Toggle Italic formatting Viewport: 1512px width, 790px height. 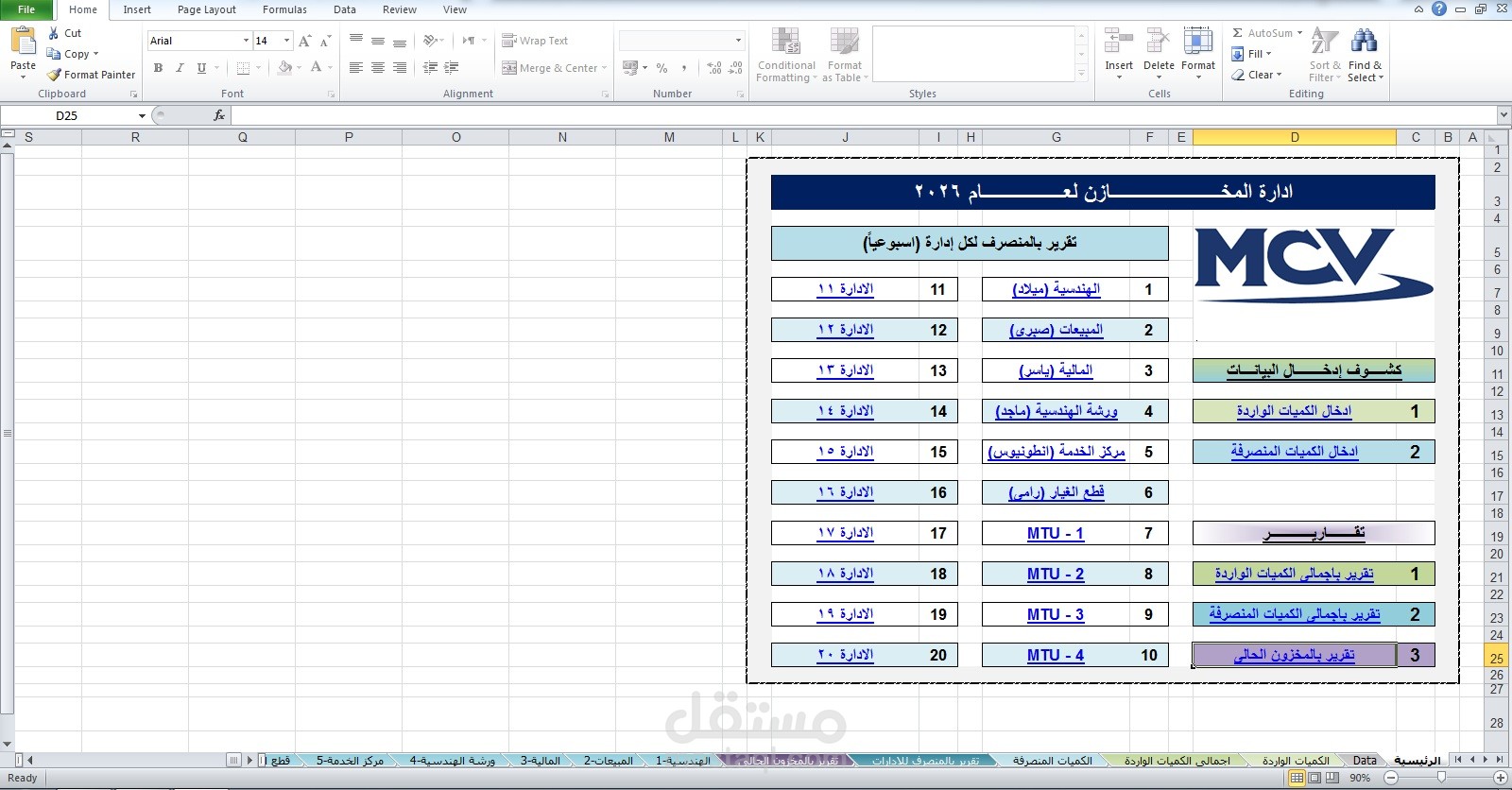point(180,68)
